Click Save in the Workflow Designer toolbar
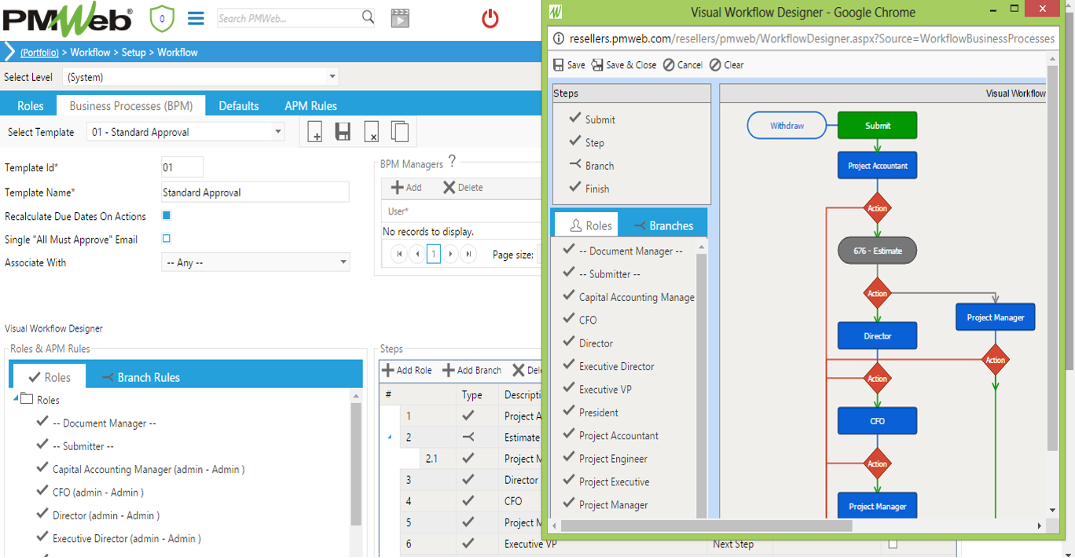The image size is (1075, 558). point(569,64)
